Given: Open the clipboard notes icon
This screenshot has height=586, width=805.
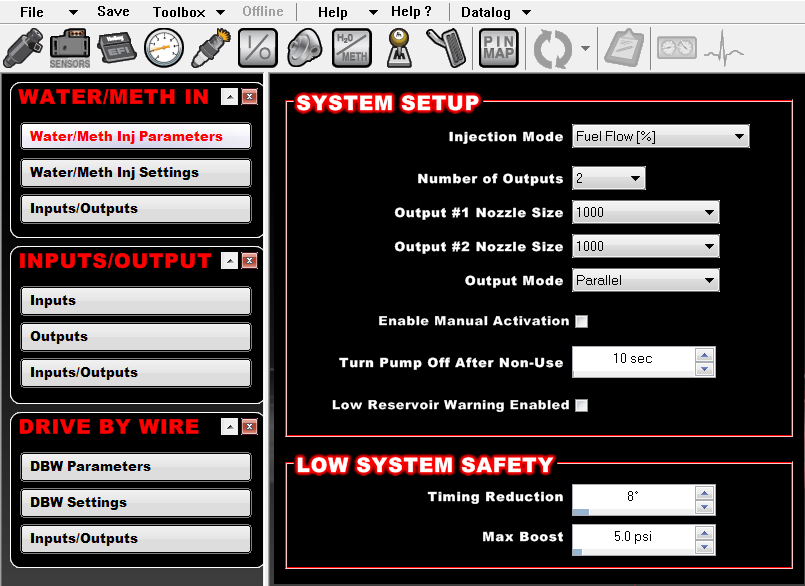Looking at the screenshot, I should [x=624, y=48].
